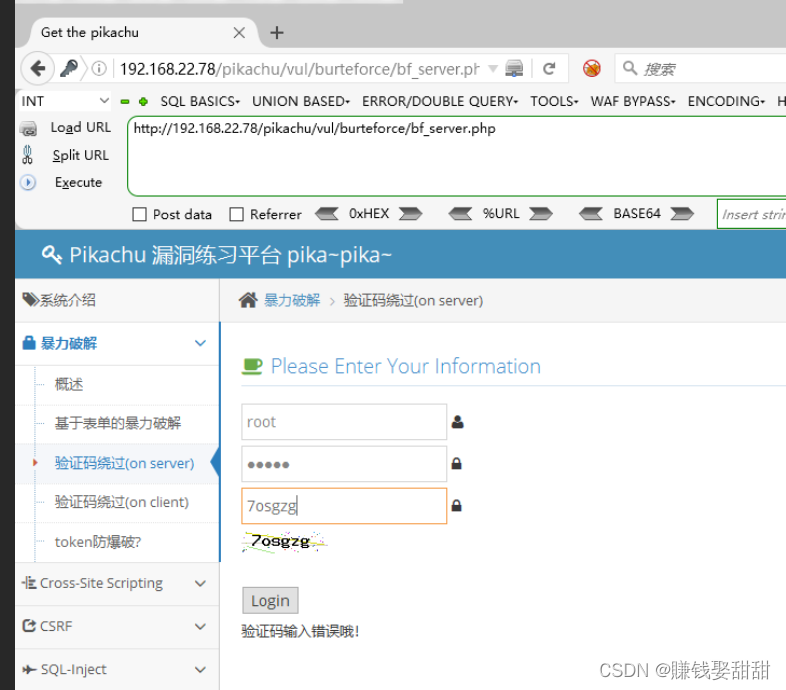Open site info icon in address bar
This screenshot has height=690, width=786.
99,68
